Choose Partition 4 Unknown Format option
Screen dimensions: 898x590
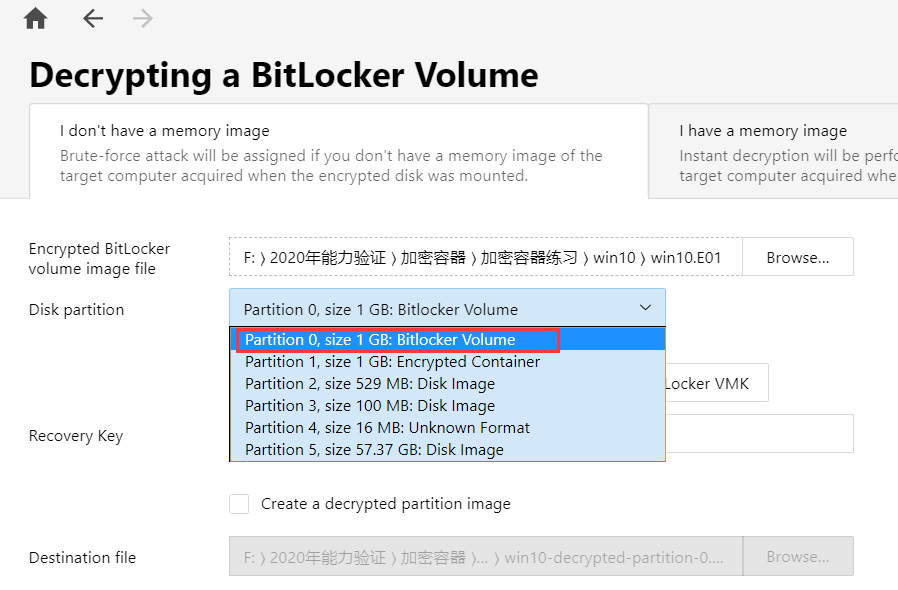coord(387,428)
